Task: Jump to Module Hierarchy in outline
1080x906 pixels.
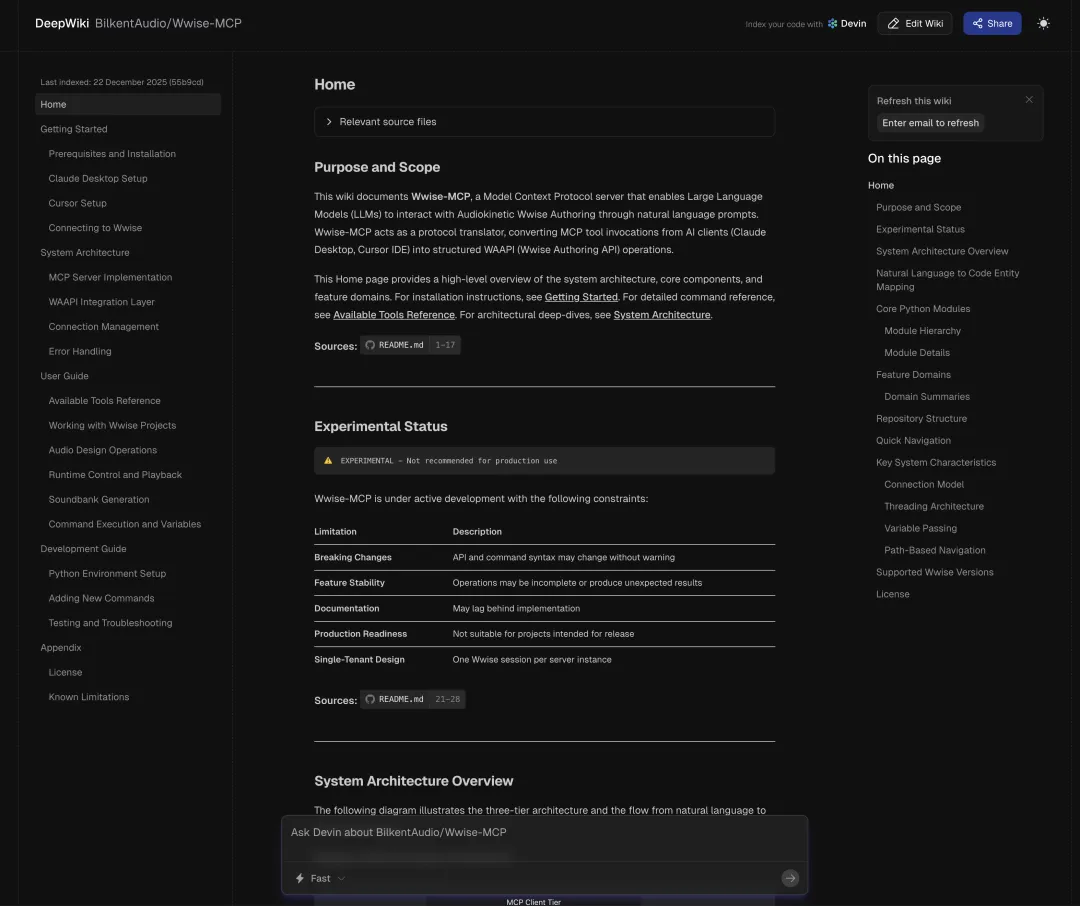Action: click(x=922, y=331)
